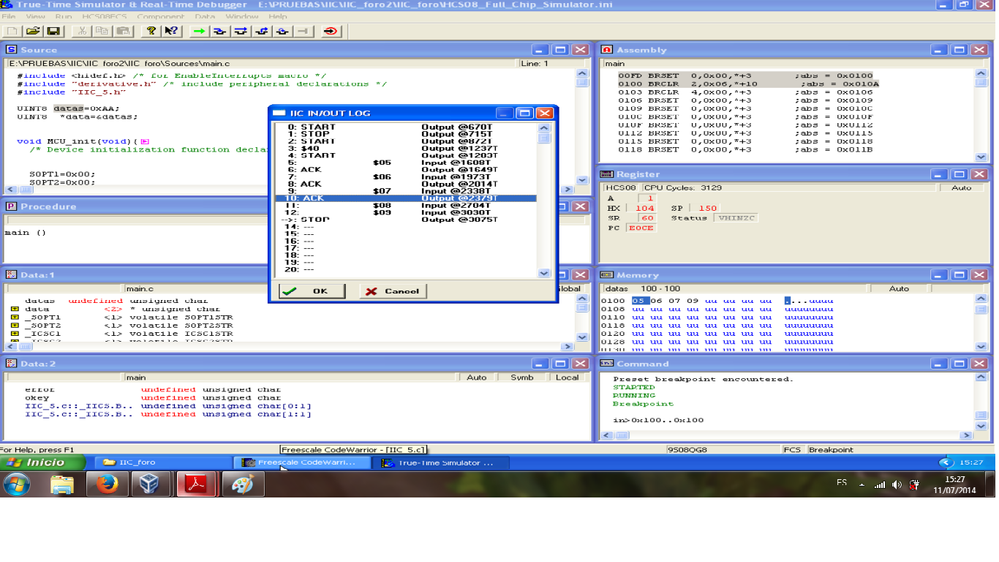Expand the _ICSC1 variable in Data:1
The width and height of the screenshot is (999, 562).
(15, 334)
